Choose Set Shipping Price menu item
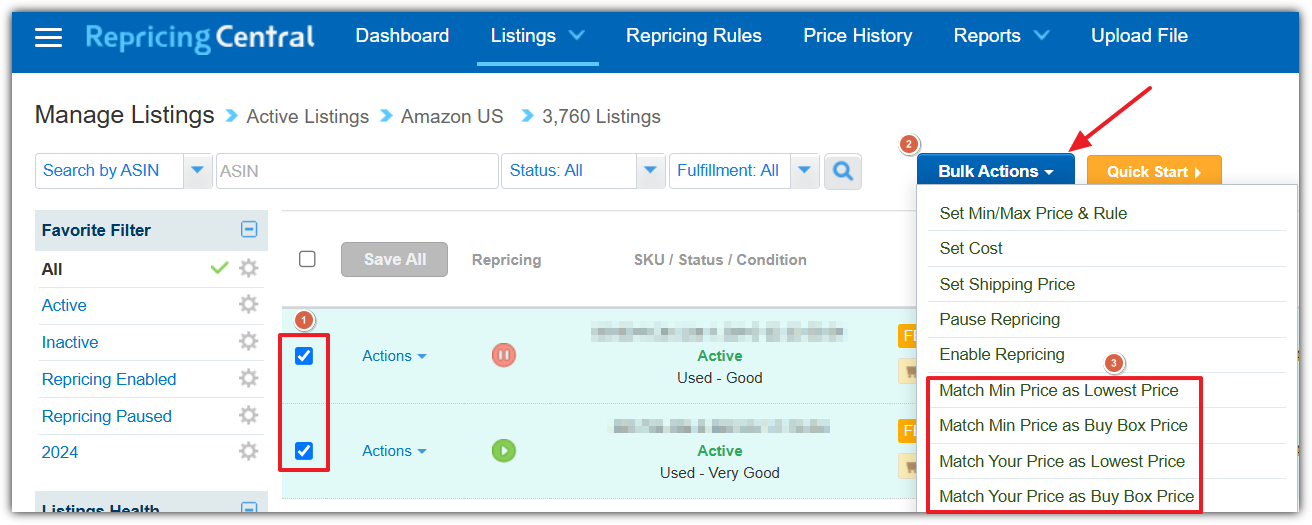 click(x=1007, y=284)
